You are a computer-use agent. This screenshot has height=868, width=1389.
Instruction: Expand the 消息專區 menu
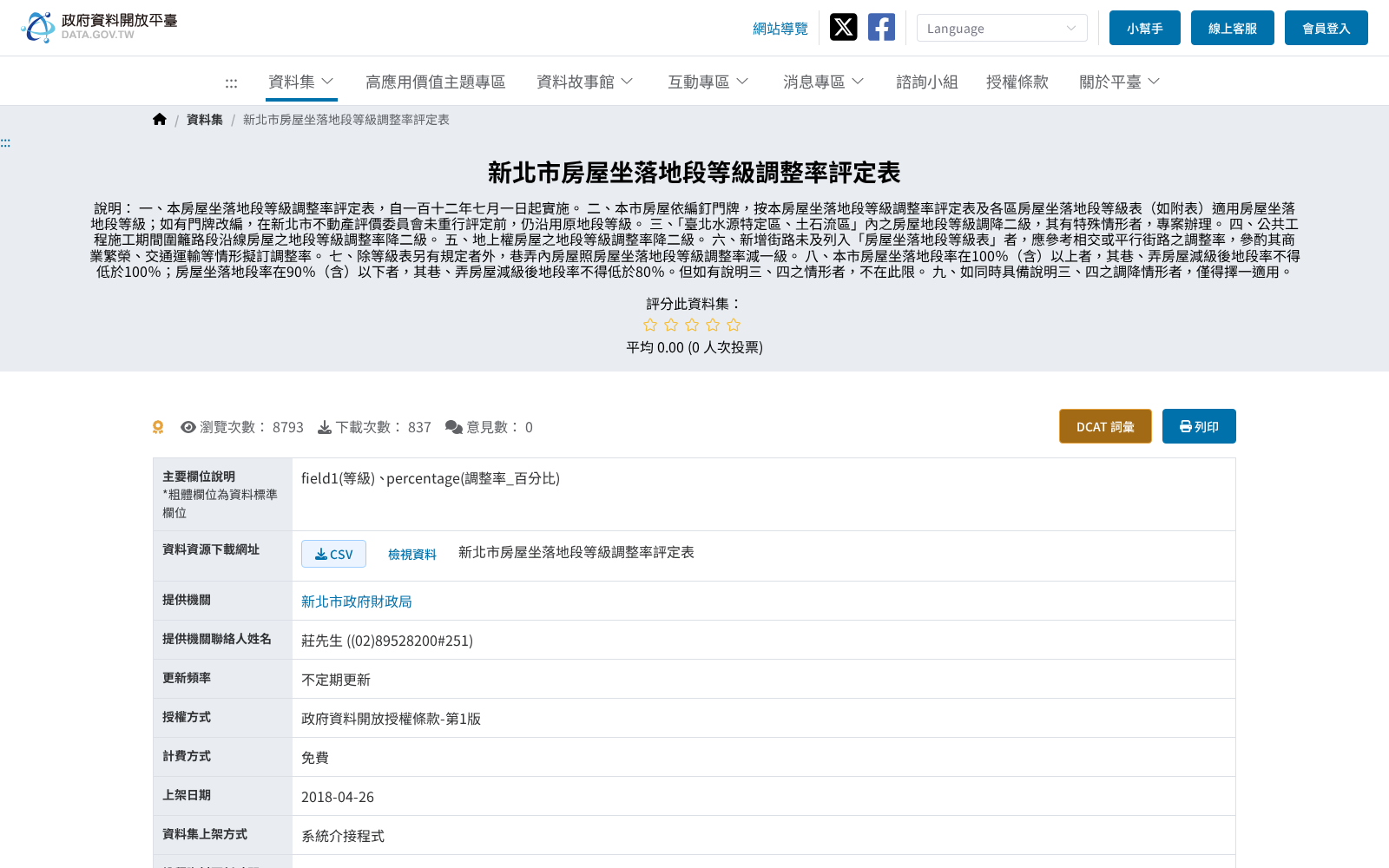[824, 82]
